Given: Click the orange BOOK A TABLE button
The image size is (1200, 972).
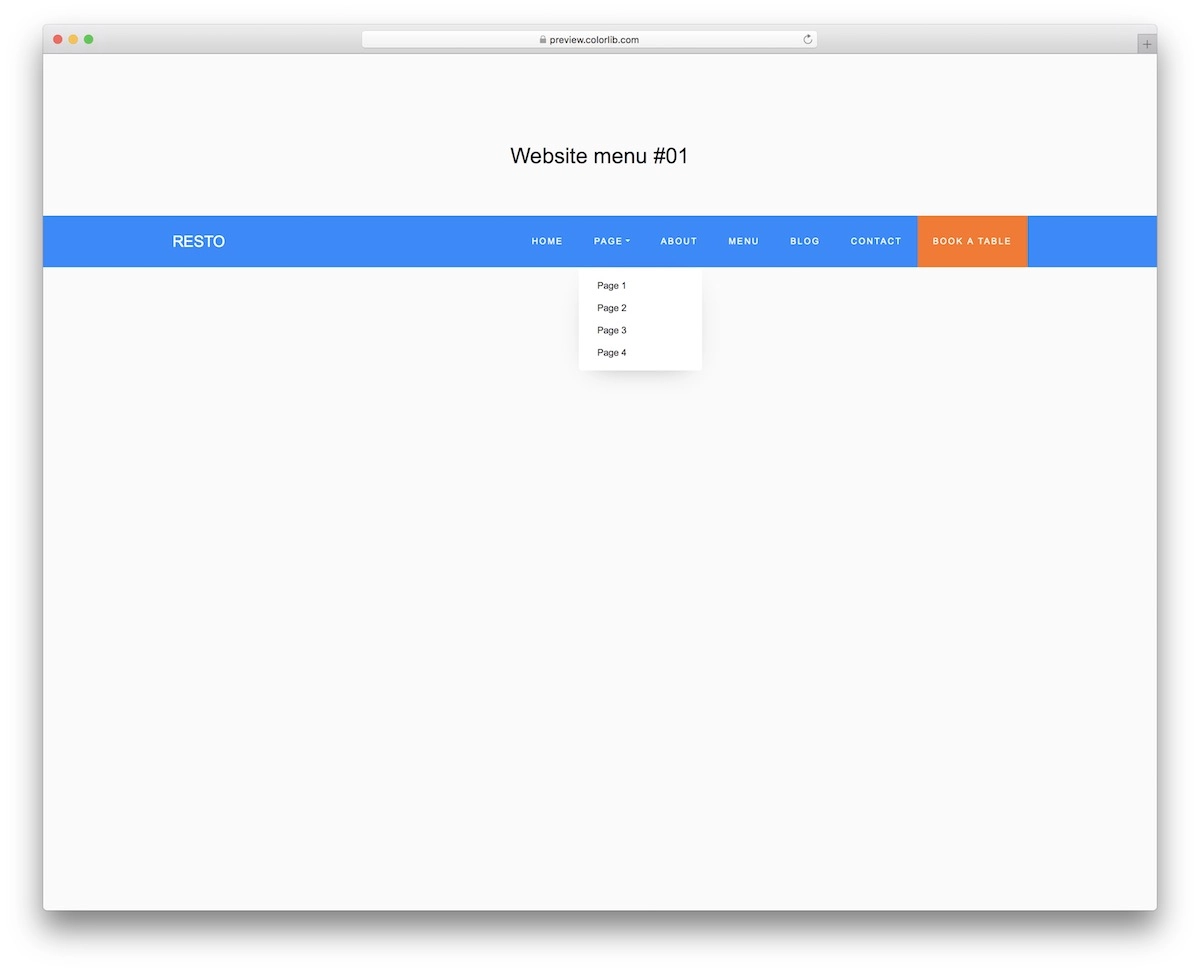Looking at the screenshot, I should click(972, 241).
